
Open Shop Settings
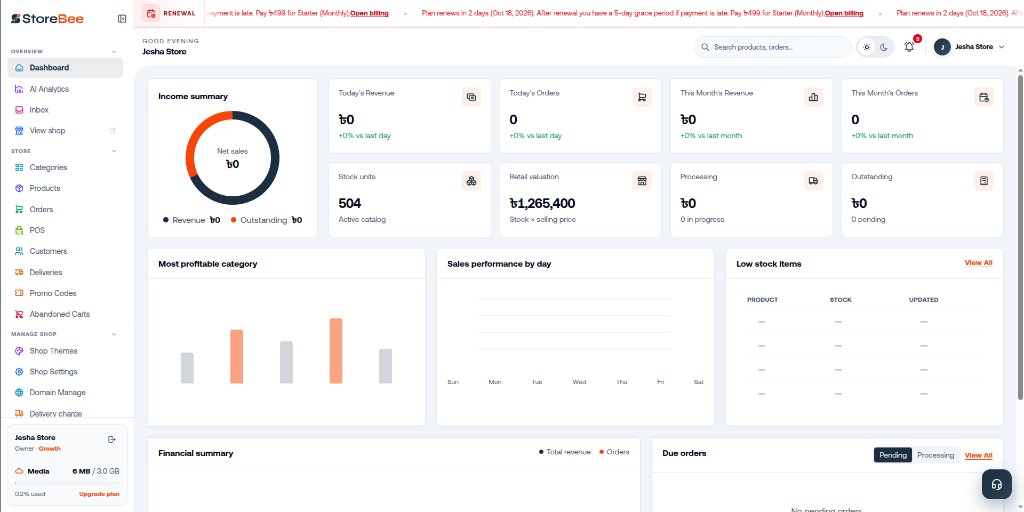(65, 372)
